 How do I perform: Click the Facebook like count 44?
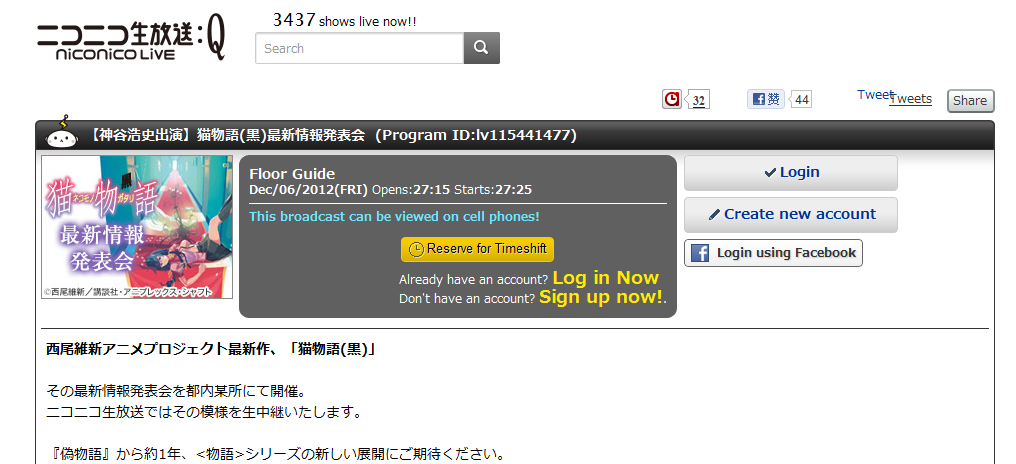[x=802, y=100]
